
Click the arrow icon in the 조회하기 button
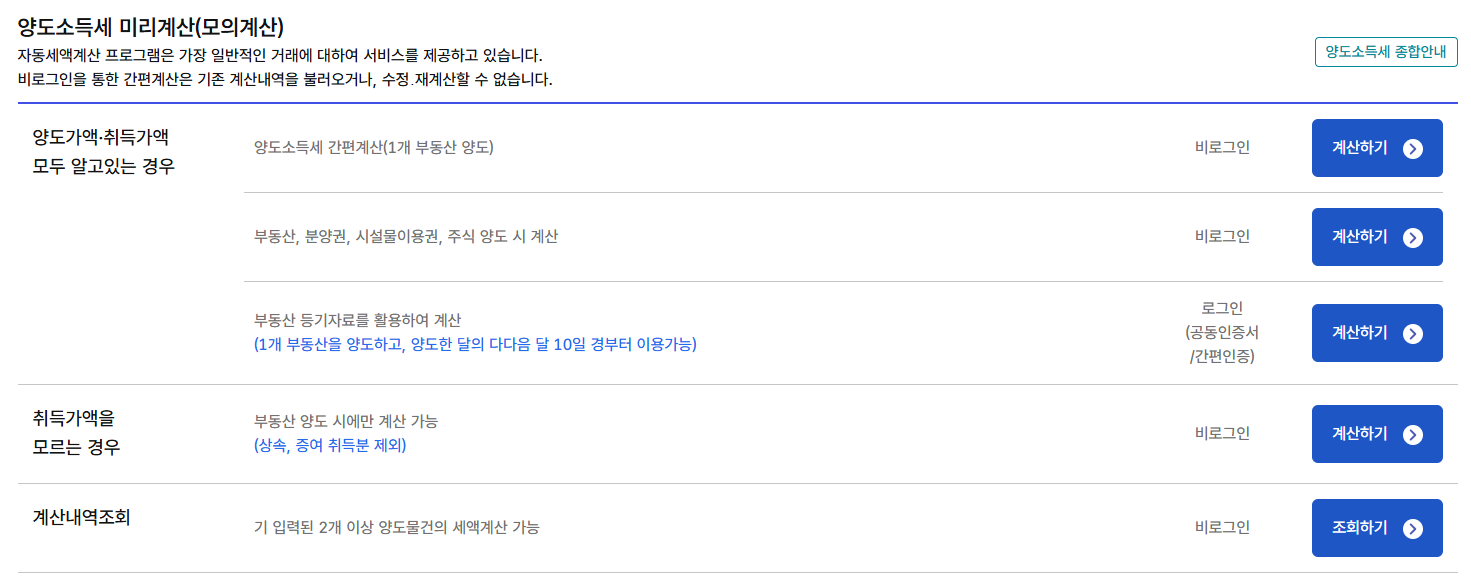tap(1412, 527)
